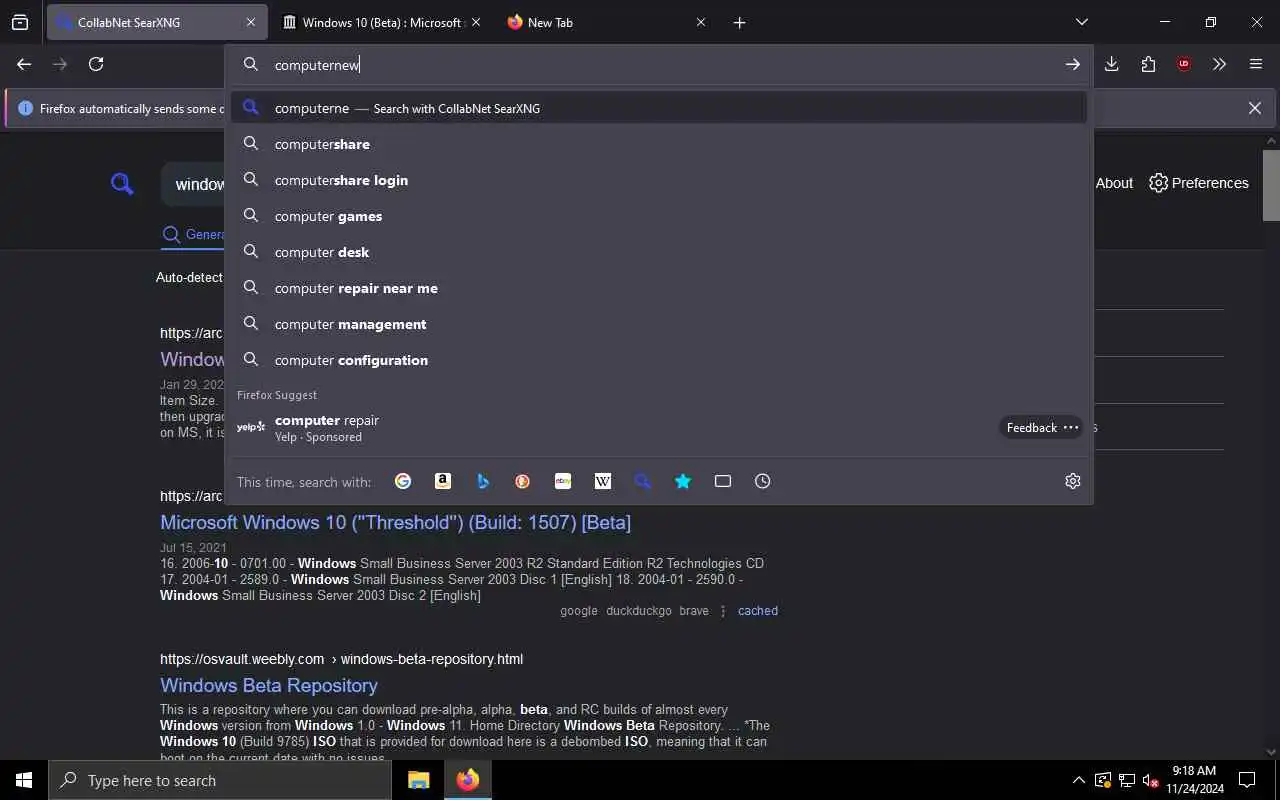Viewport: 1280px width, 800px height.
Task: Open About link on SearXNG page
Action: pyautogui.click(x=1114, y=183)
